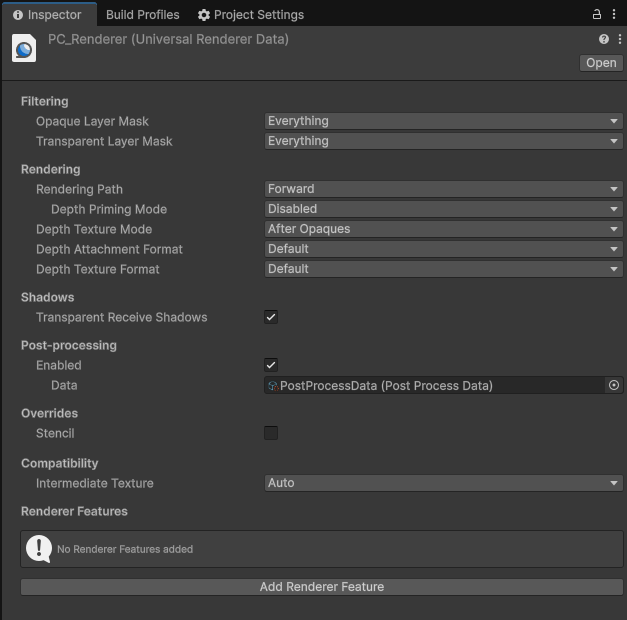Open the help reference question mark icon
The width and height of the screenshot is (627, 620).
pyautogui.click(x=604, y=39)
